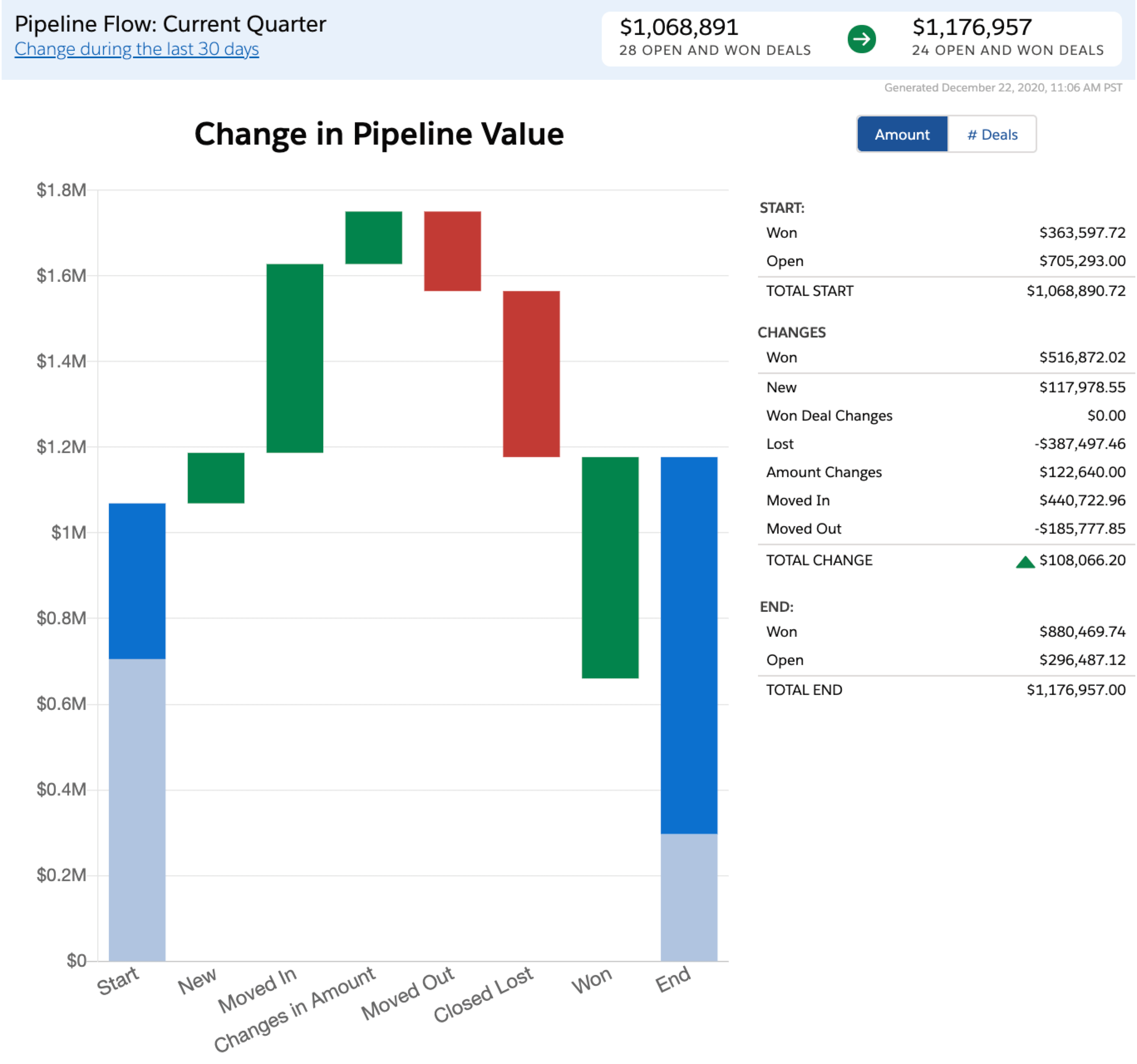This screenshot has height=1064, width=1137.
Task: Click the green arrow icon between totals
Action: [x=861, y=39]
